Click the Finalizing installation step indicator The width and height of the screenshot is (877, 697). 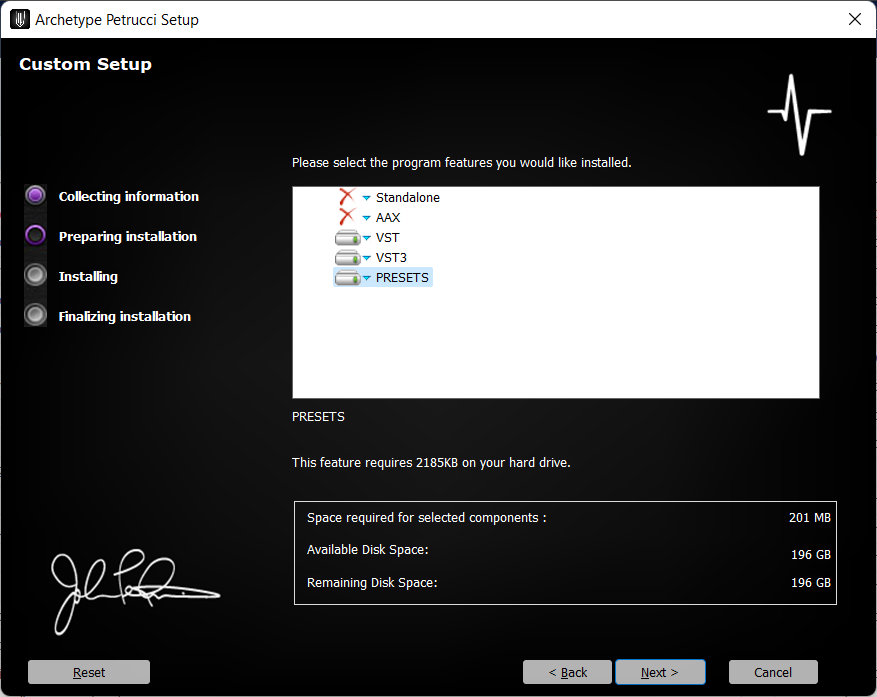click(35, 315)
